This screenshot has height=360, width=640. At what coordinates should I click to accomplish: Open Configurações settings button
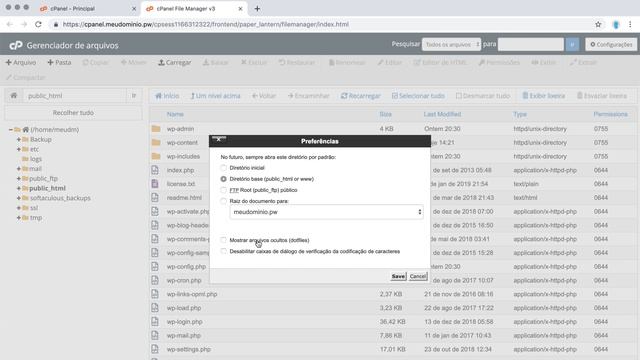[611, 44]
